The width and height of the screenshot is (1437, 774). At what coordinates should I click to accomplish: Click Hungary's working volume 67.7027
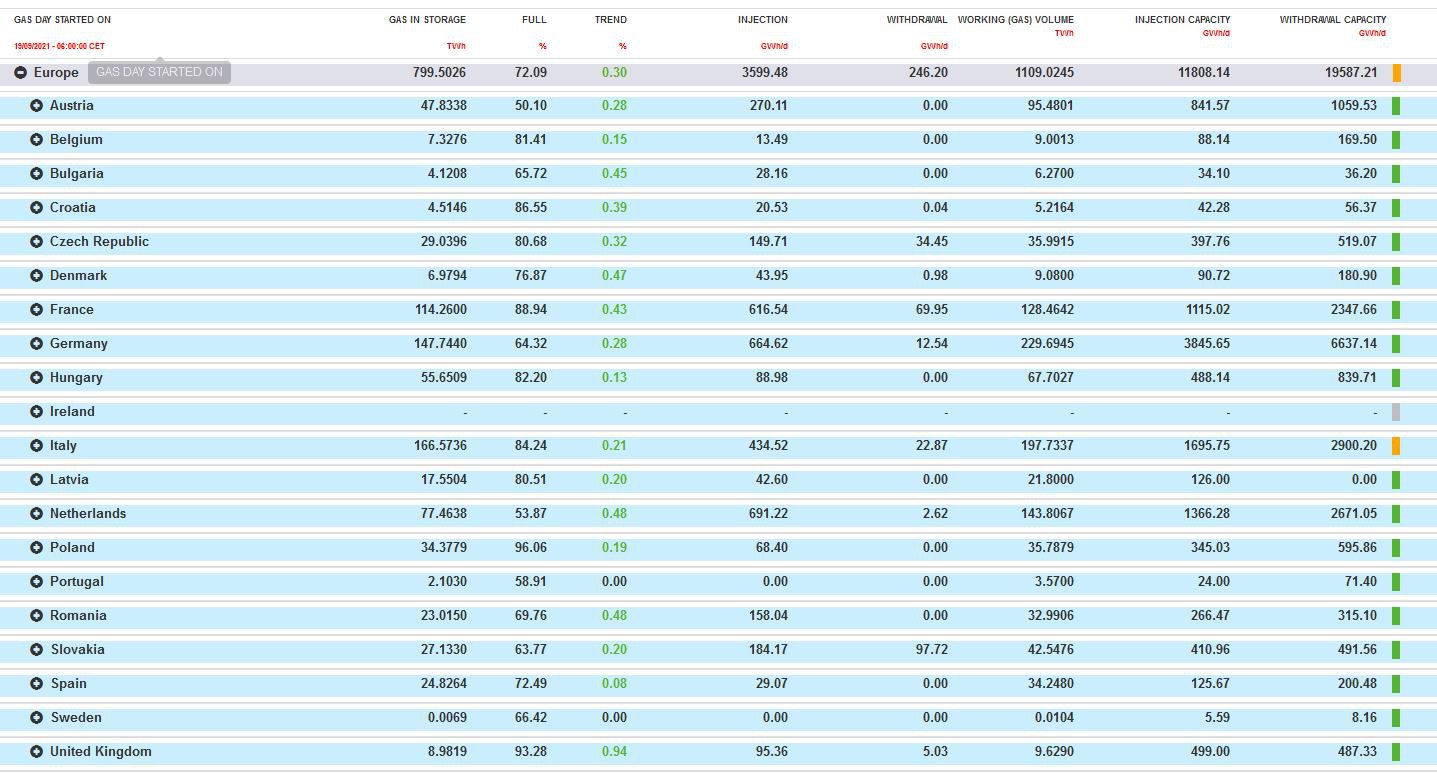[x=1051, y=378]
